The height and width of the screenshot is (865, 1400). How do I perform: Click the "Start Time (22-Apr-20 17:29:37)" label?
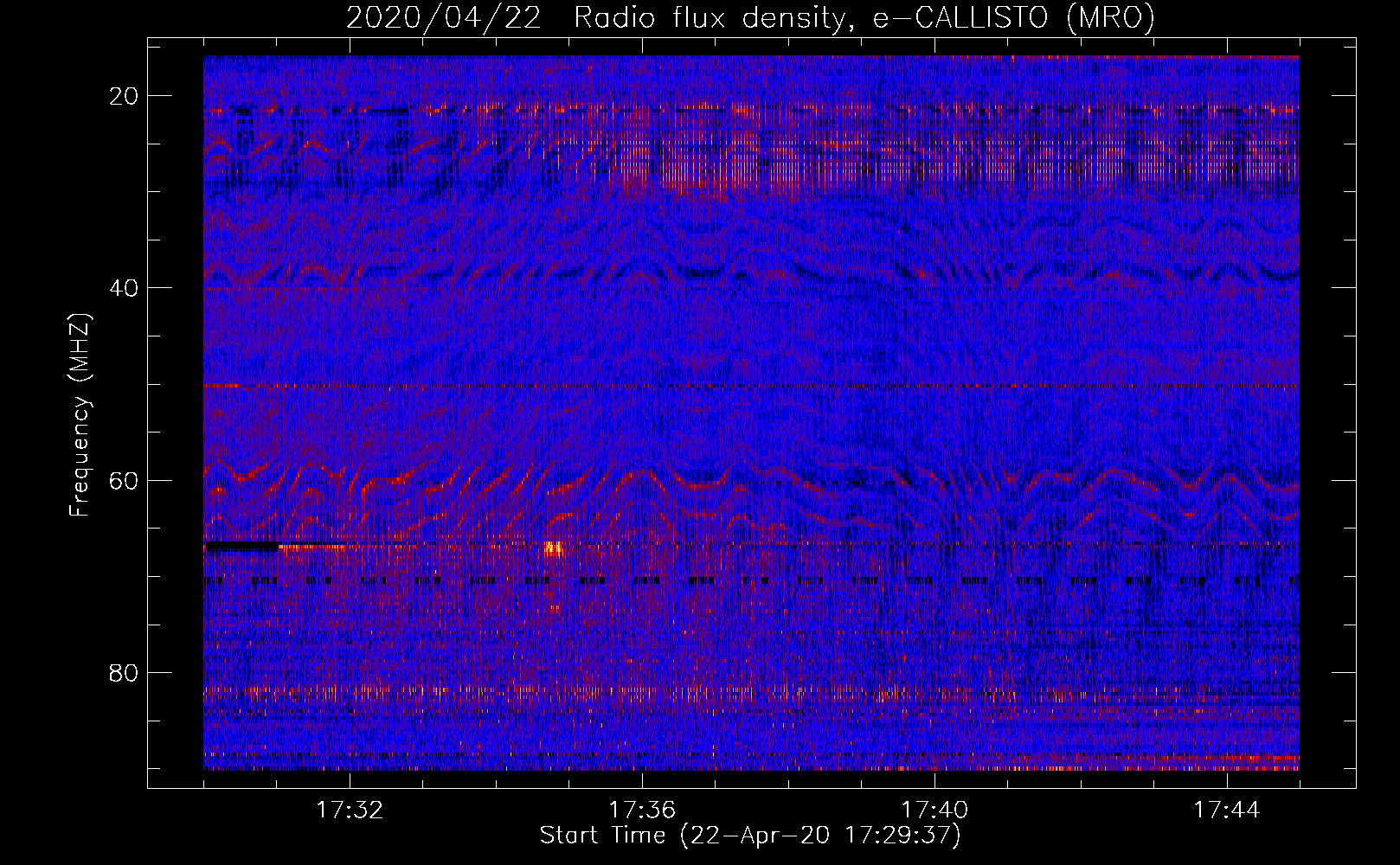point(750,836)
